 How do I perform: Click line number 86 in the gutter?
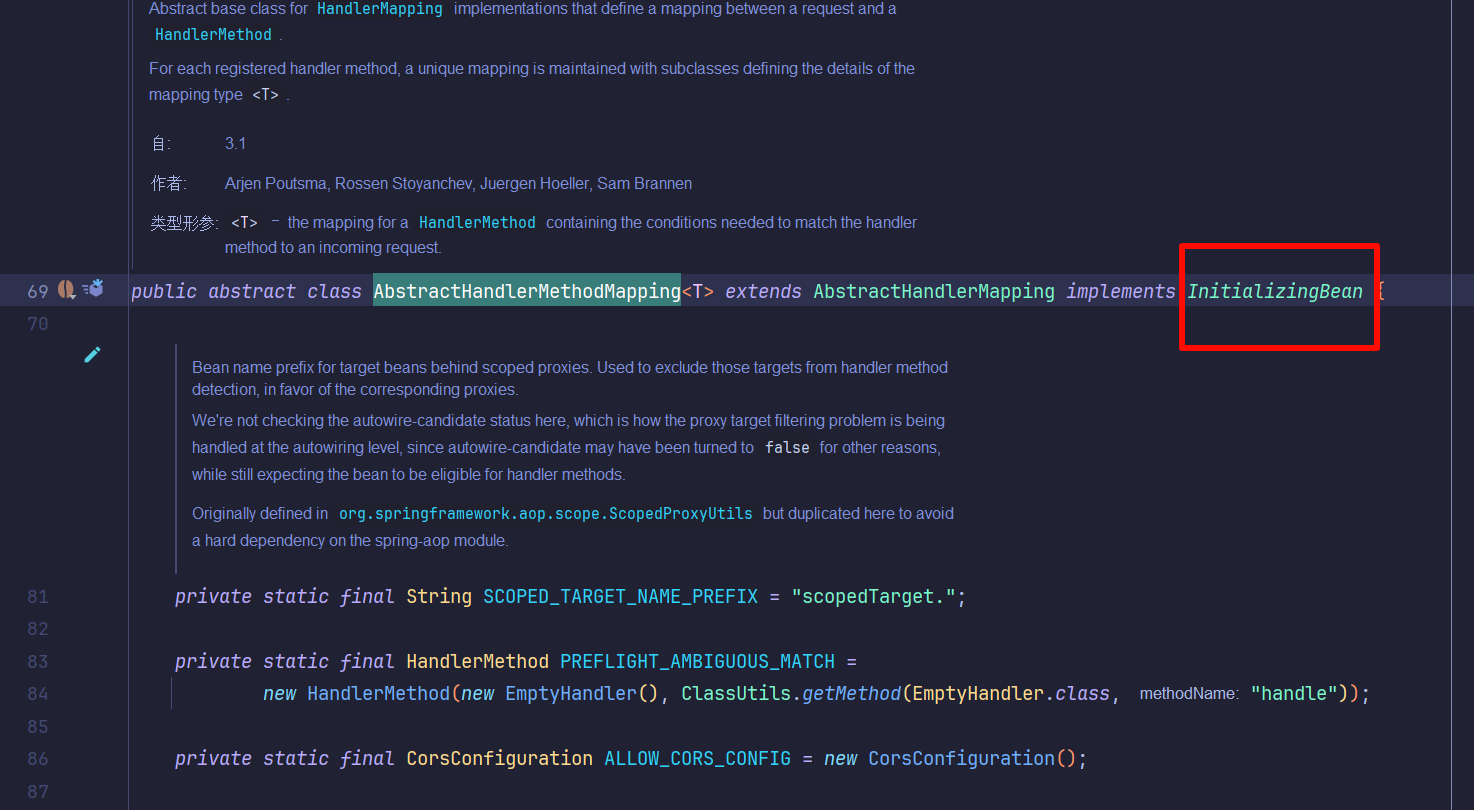tap(38, 759)
